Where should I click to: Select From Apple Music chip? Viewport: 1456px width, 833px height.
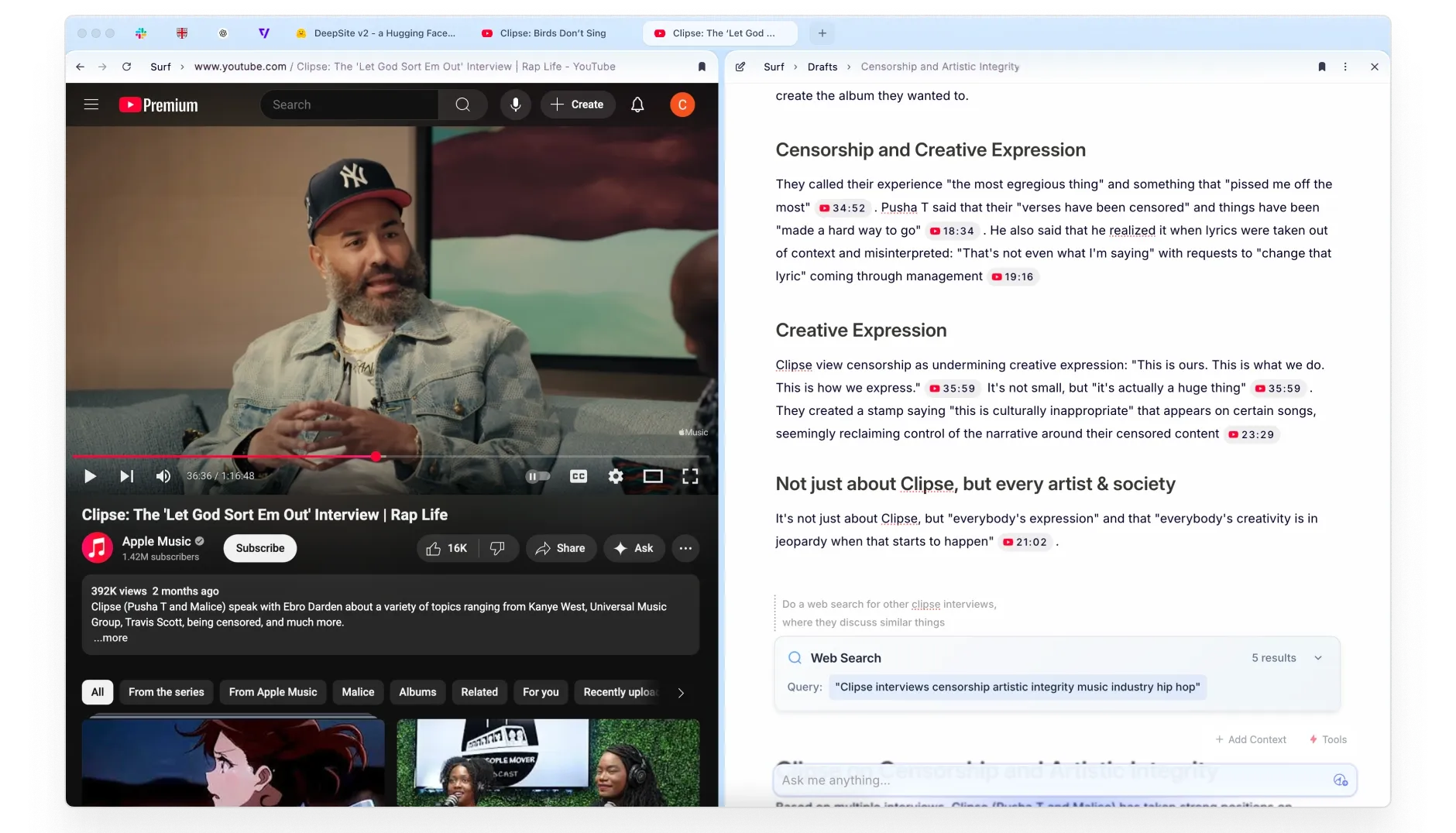click(273, 692)
